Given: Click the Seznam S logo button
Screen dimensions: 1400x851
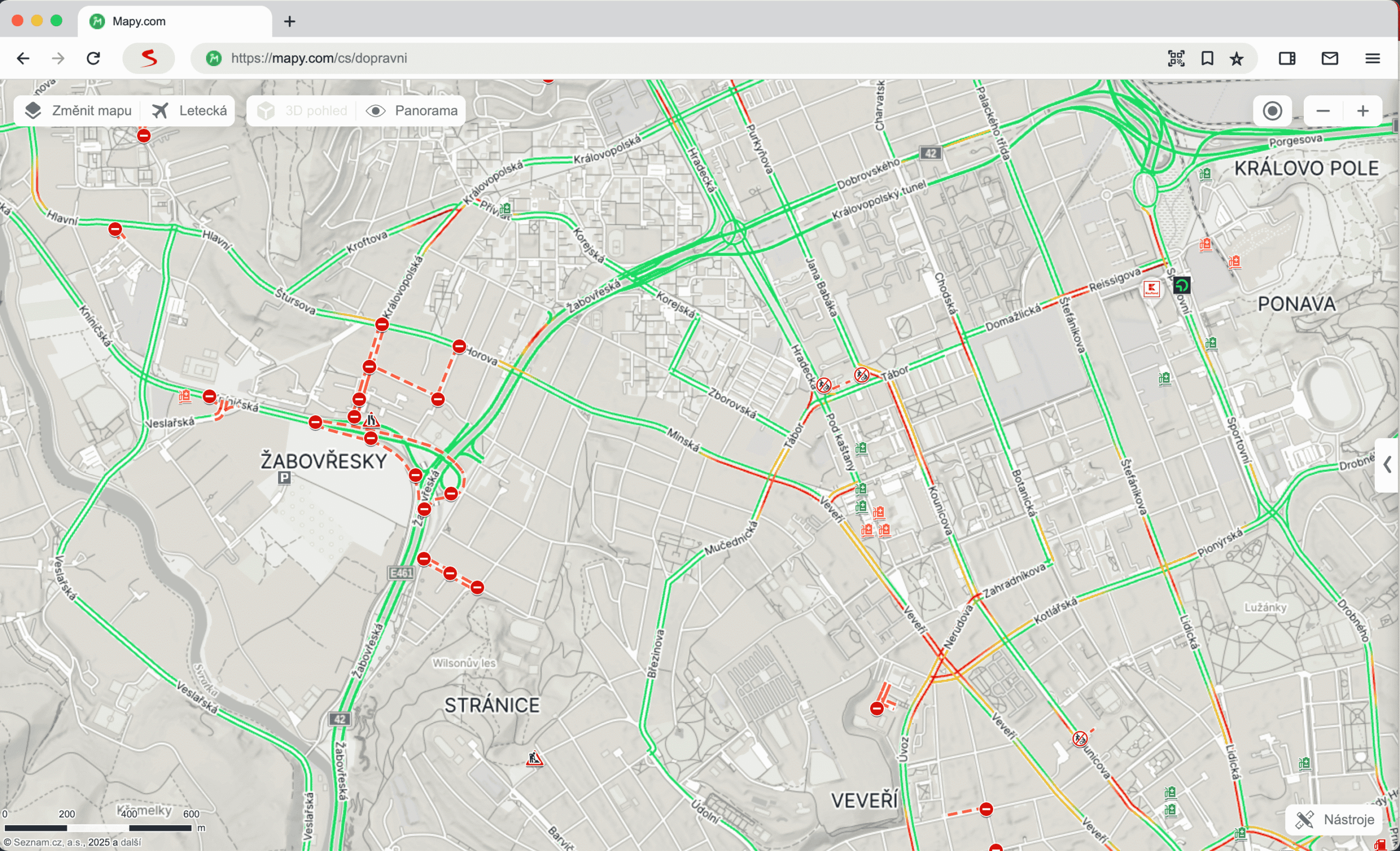Looking at the screenshot, I should click(x=149, y=58).
